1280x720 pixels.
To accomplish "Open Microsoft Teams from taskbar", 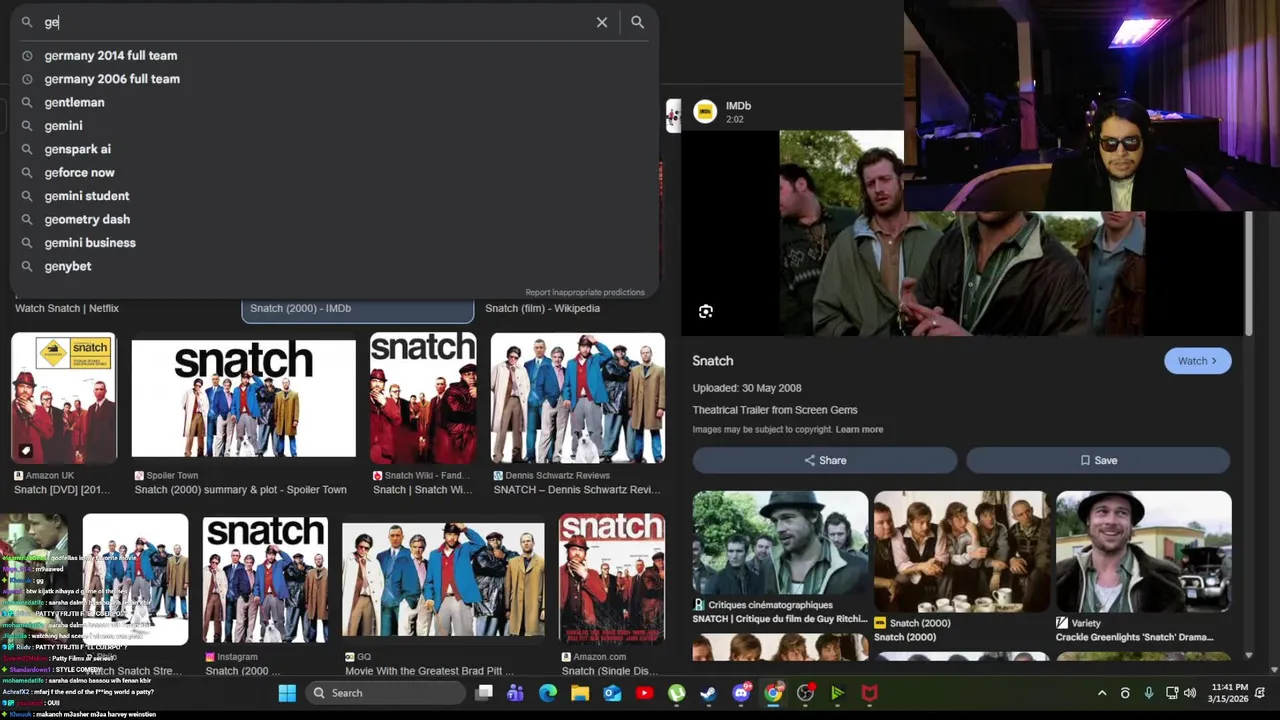I will tap(516, 693).
